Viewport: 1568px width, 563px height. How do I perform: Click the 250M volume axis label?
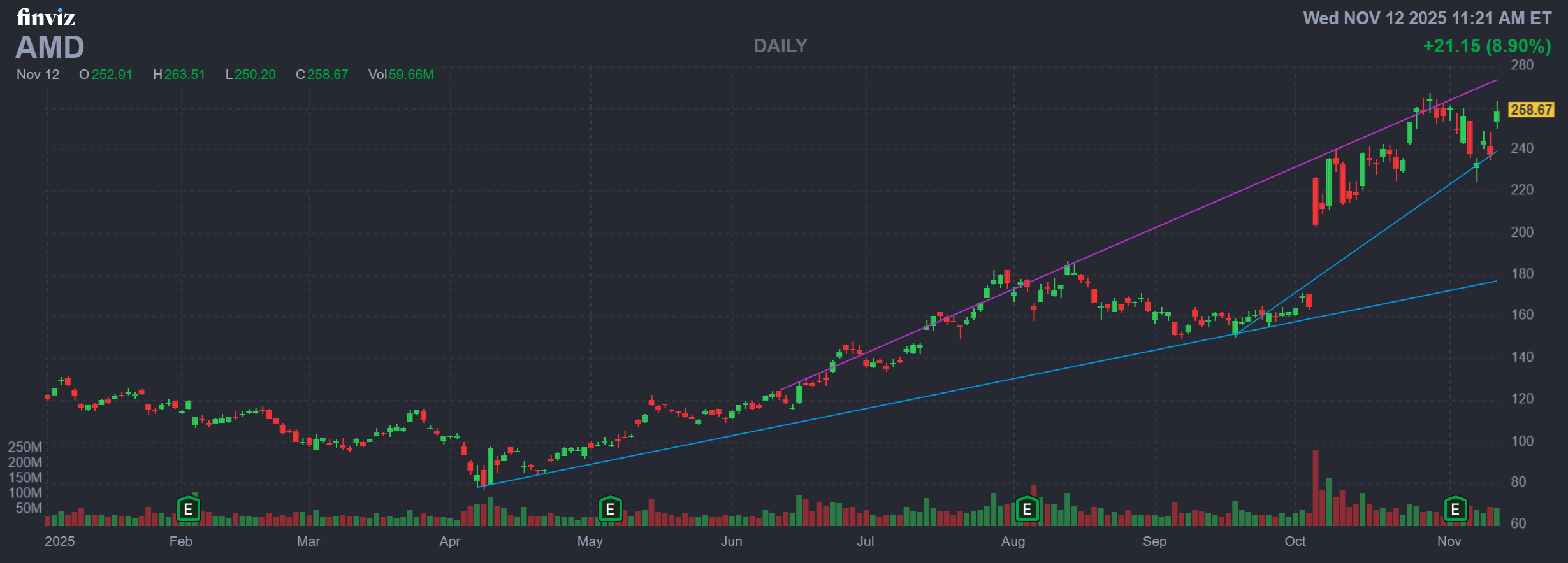pos(25,447)
